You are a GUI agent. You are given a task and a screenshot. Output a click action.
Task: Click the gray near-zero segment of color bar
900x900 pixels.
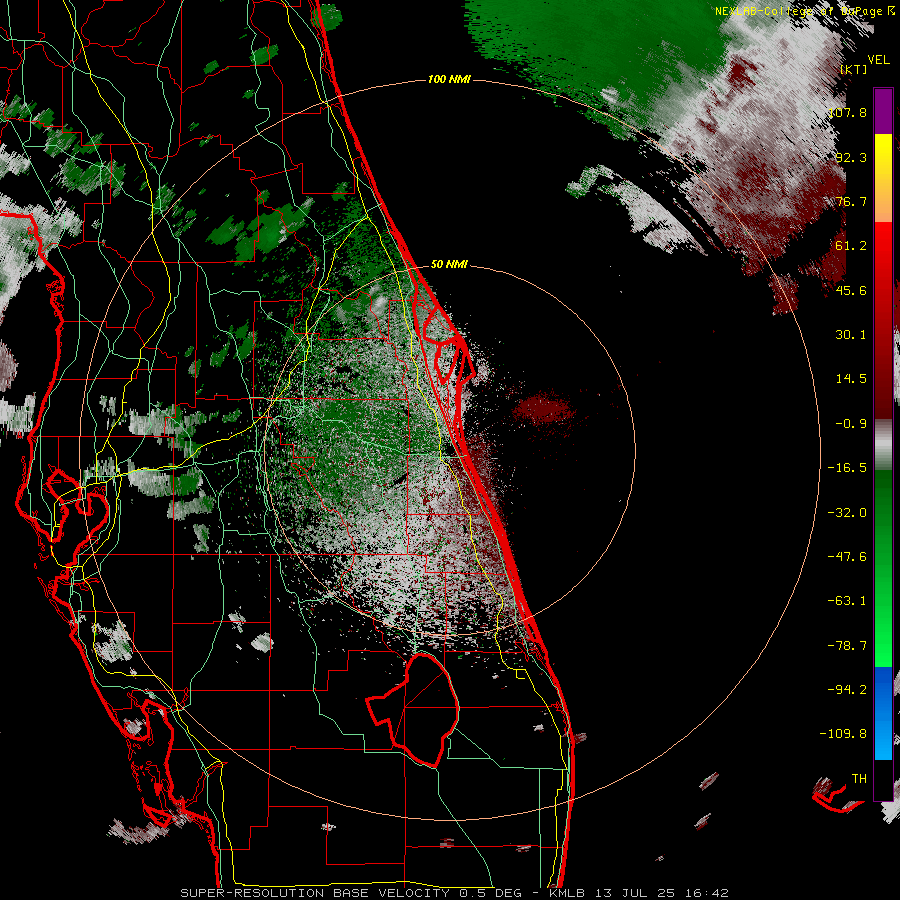[x=883, y=445]
